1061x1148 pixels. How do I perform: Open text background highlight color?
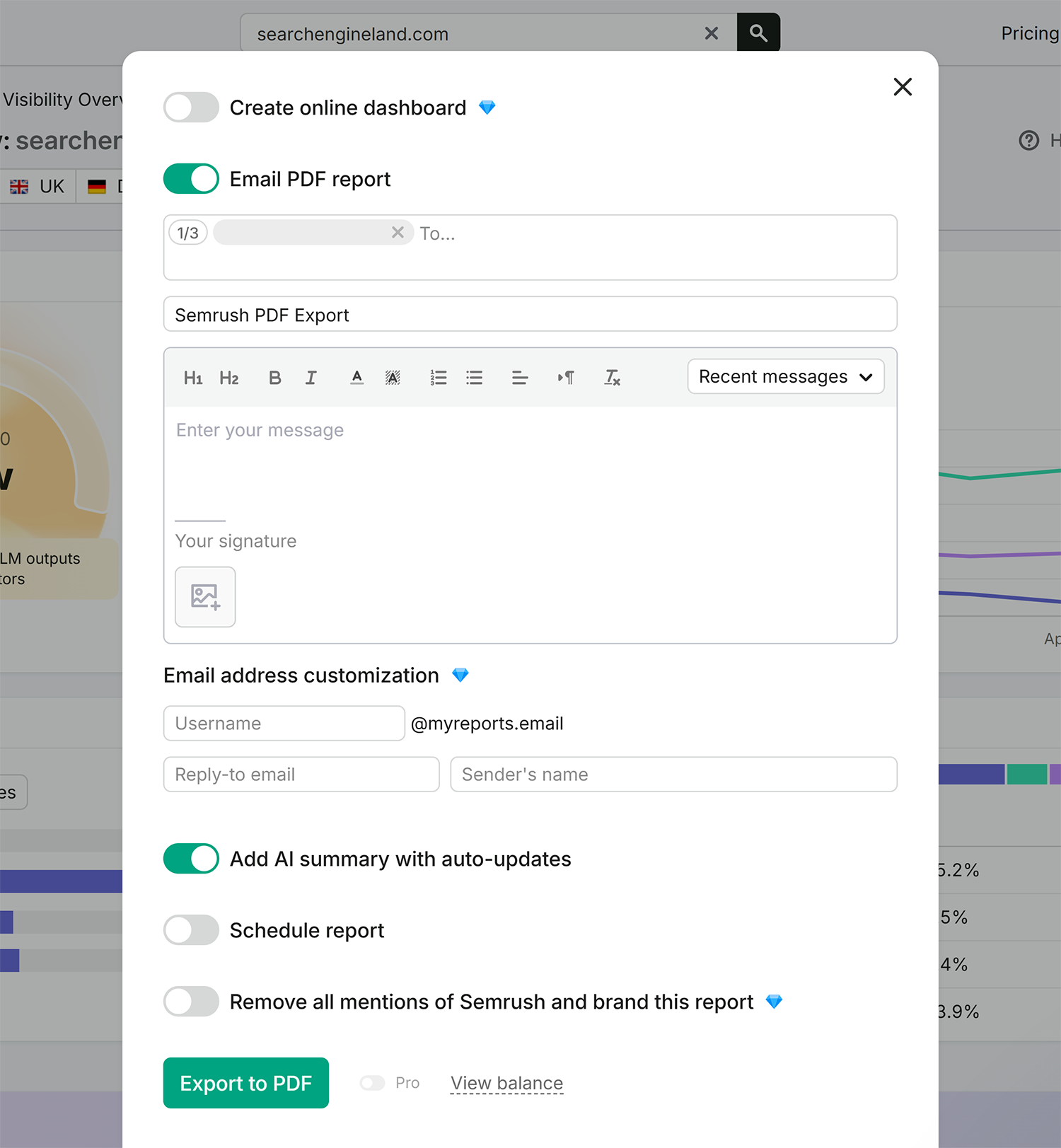pyautogui.click(x=393, y=378)
